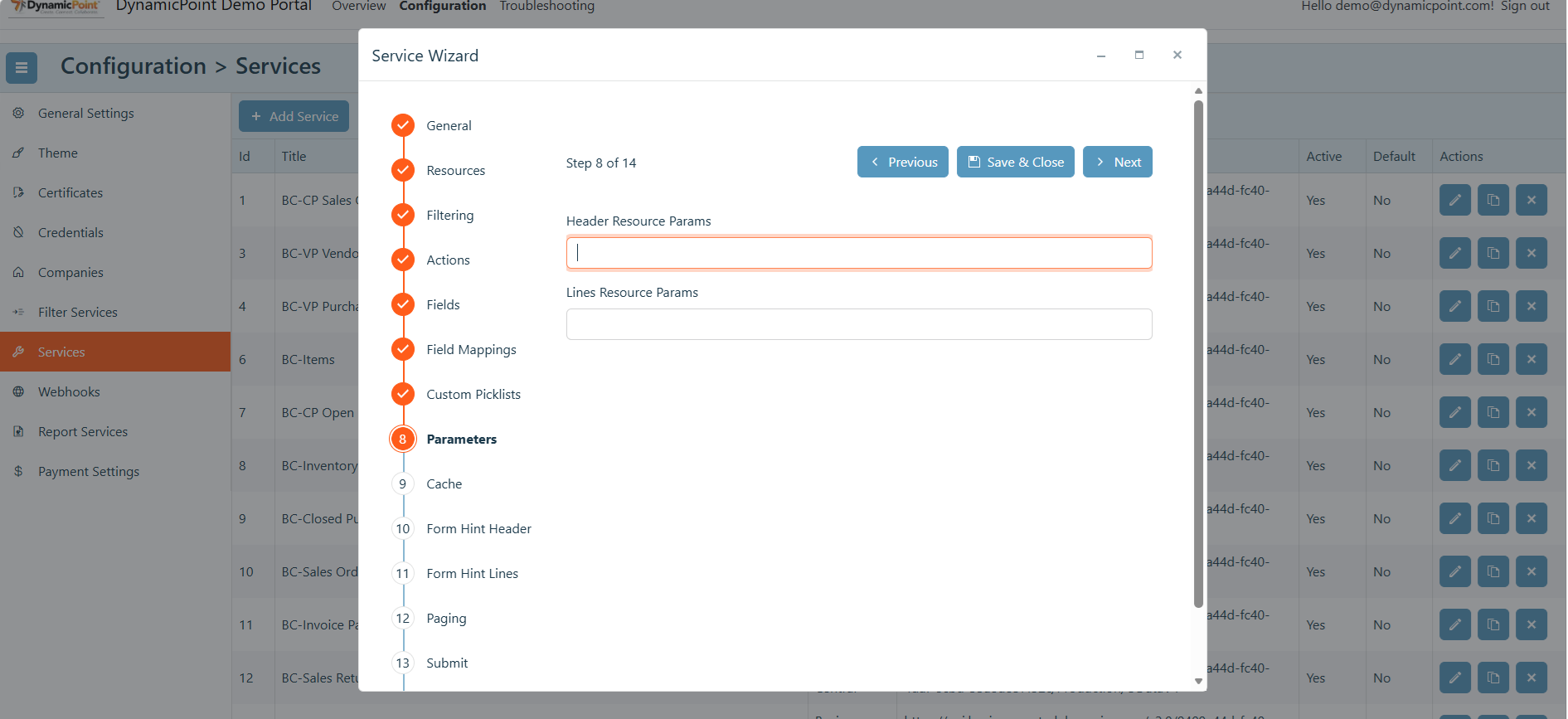Edit the BC-CP Sales row with pencil icon
1568x719 pixels.
(x=1455, y=200)
